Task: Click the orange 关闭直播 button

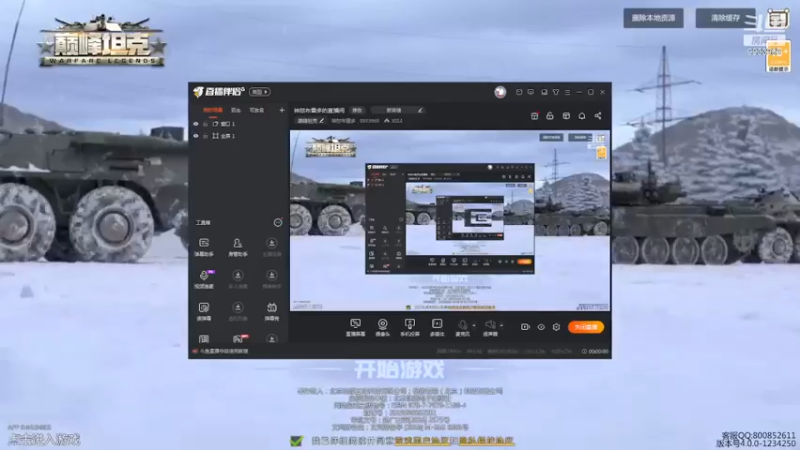Action: [586, 327]
